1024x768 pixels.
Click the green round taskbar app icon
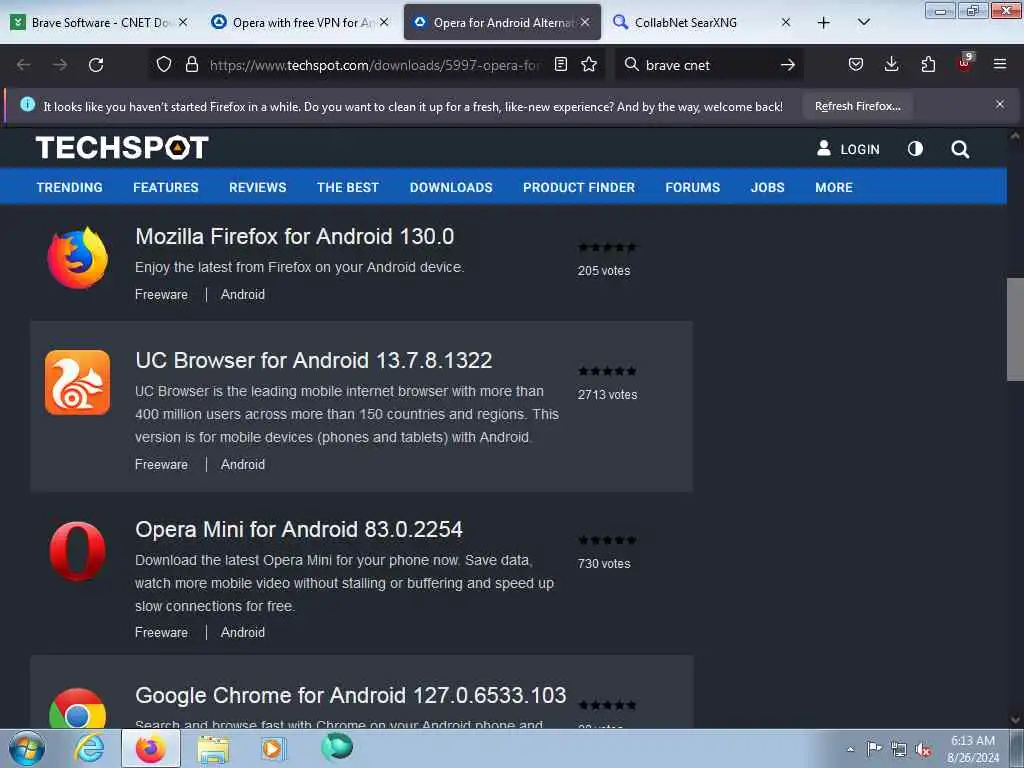pyautogui.click(x=337, y=747)
